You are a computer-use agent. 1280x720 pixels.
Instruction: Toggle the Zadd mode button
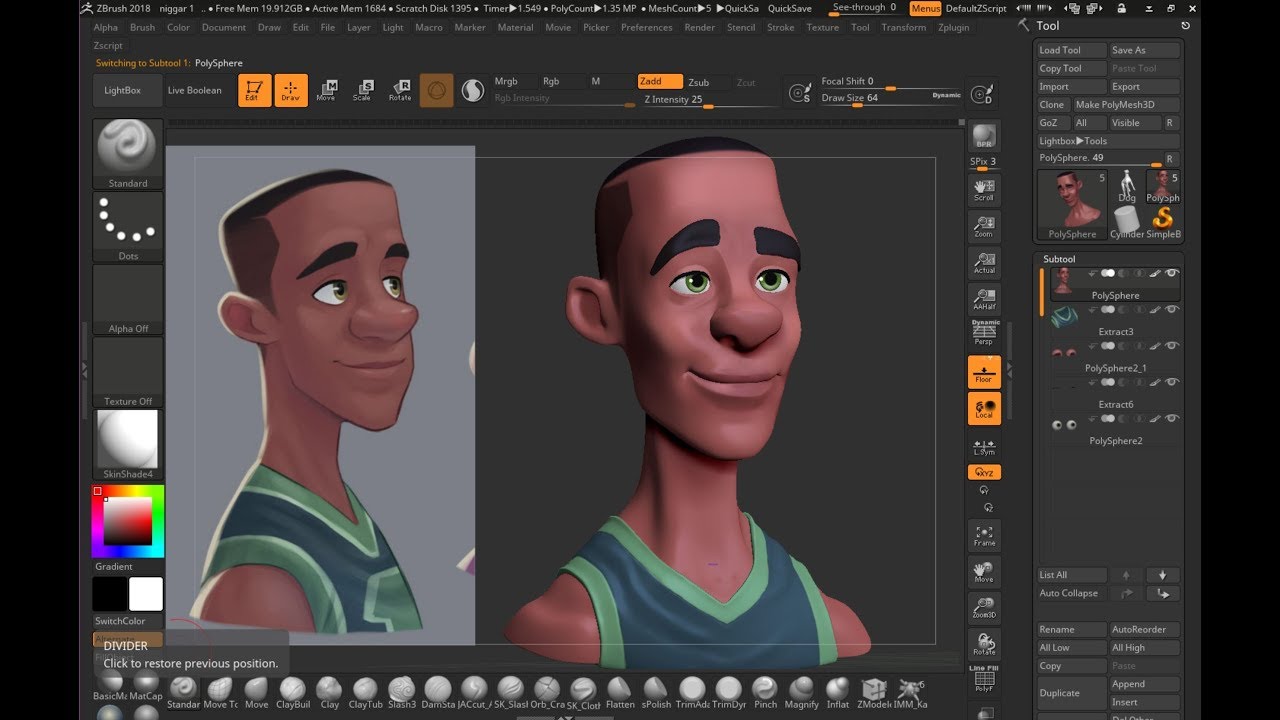click(x=660, y=82)
